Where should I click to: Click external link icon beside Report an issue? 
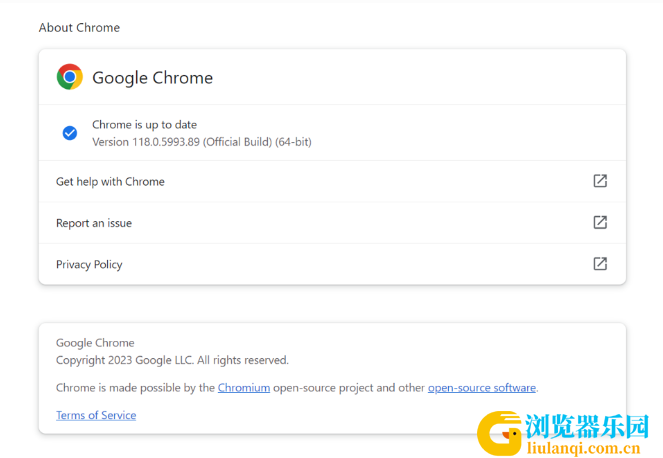pos(600,222)
